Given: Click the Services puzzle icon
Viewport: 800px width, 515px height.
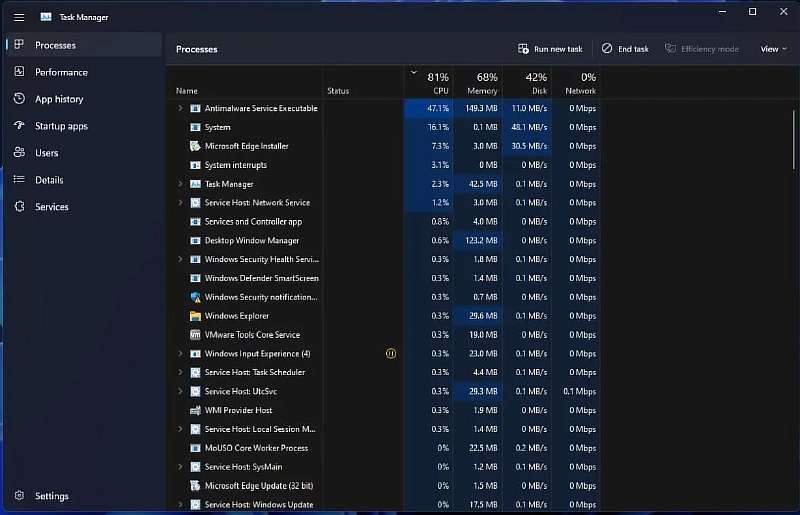Looking at the screenshot, I should (19, 206).
